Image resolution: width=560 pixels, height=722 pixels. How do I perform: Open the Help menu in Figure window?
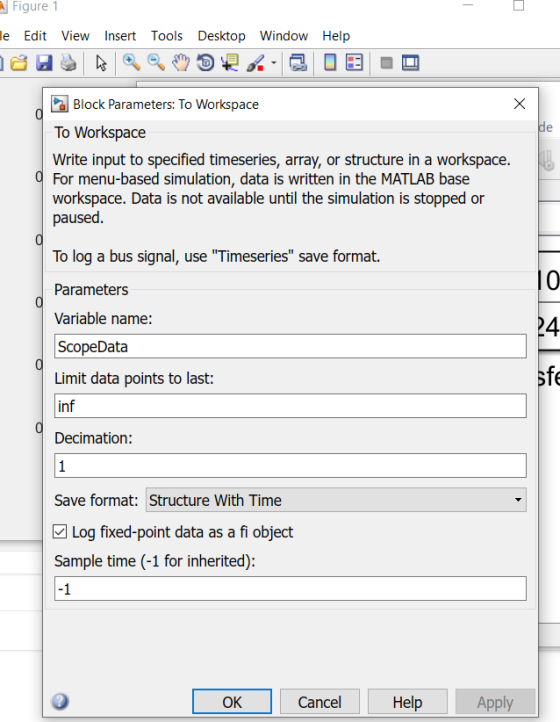(x=336, y=36)
